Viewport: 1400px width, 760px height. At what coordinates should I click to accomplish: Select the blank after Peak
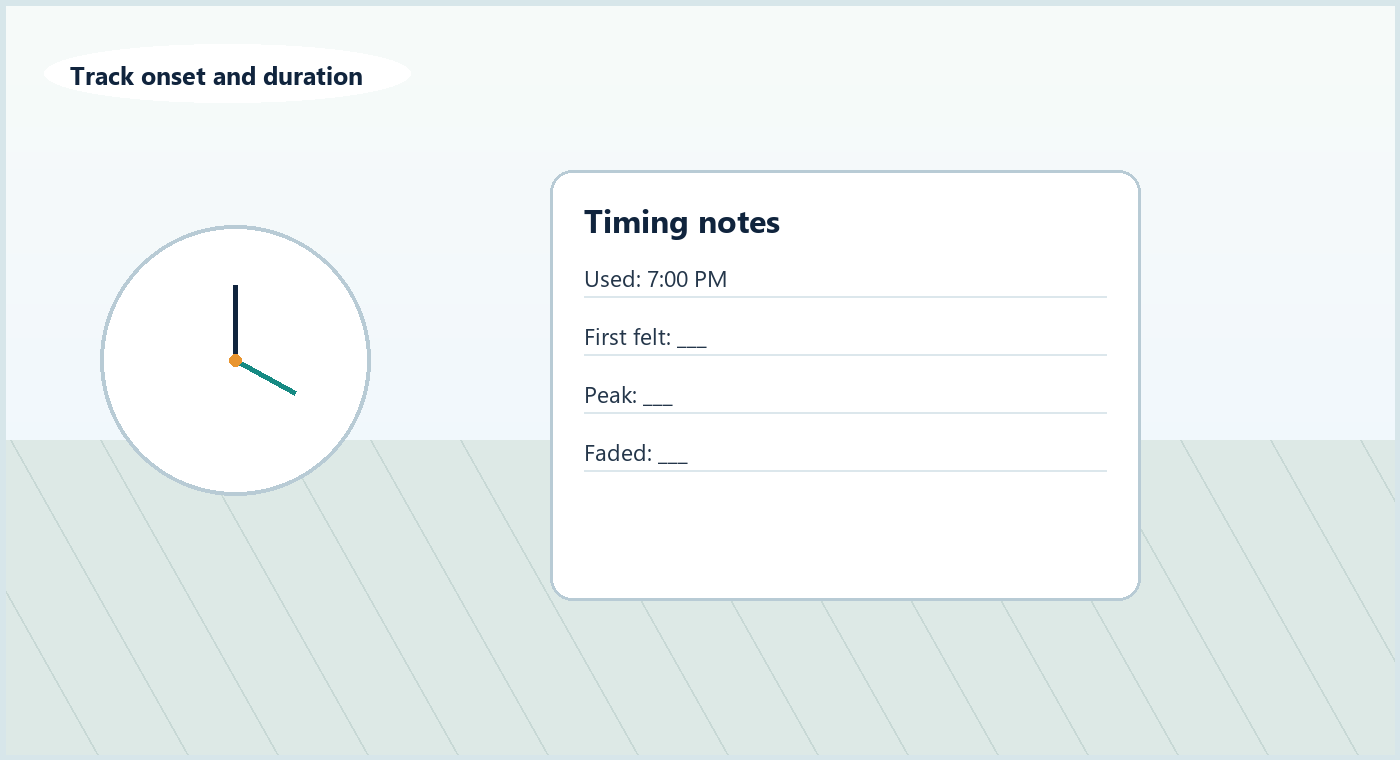658,398
